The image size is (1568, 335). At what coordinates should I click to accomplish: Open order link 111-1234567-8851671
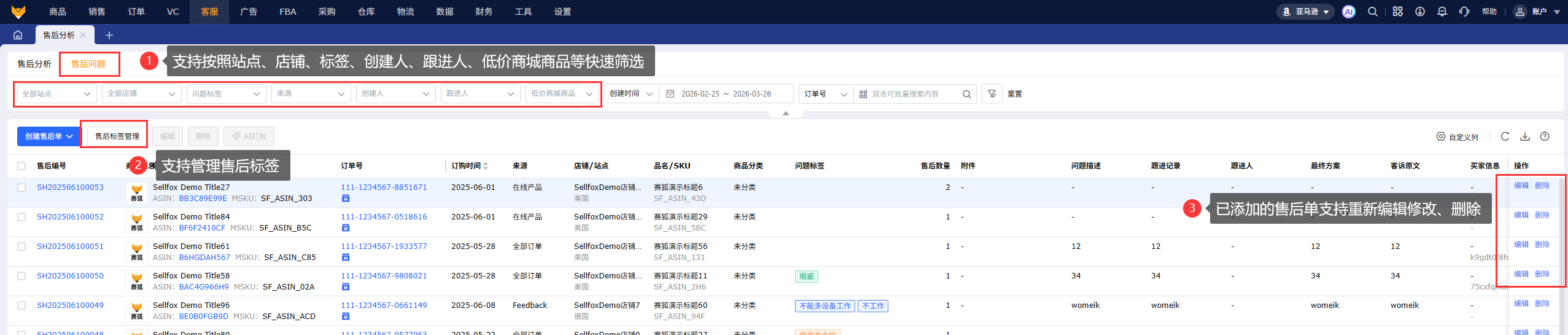pyautogui.click(x=384, y=187)
